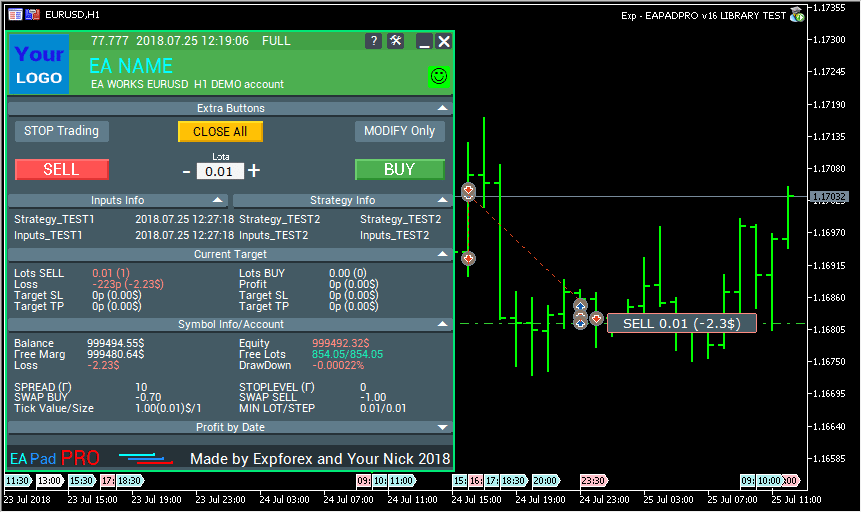
Task: Collapse the Symbol Info/Account section
Action: 442,325
